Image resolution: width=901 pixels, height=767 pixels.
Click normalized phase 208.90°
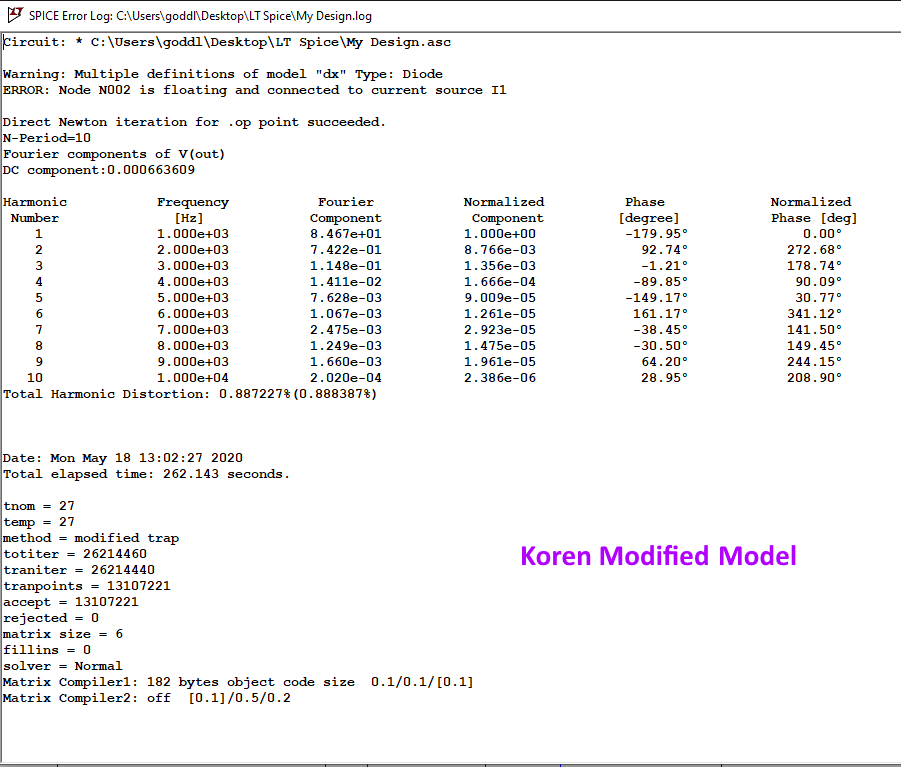[814, 378]
